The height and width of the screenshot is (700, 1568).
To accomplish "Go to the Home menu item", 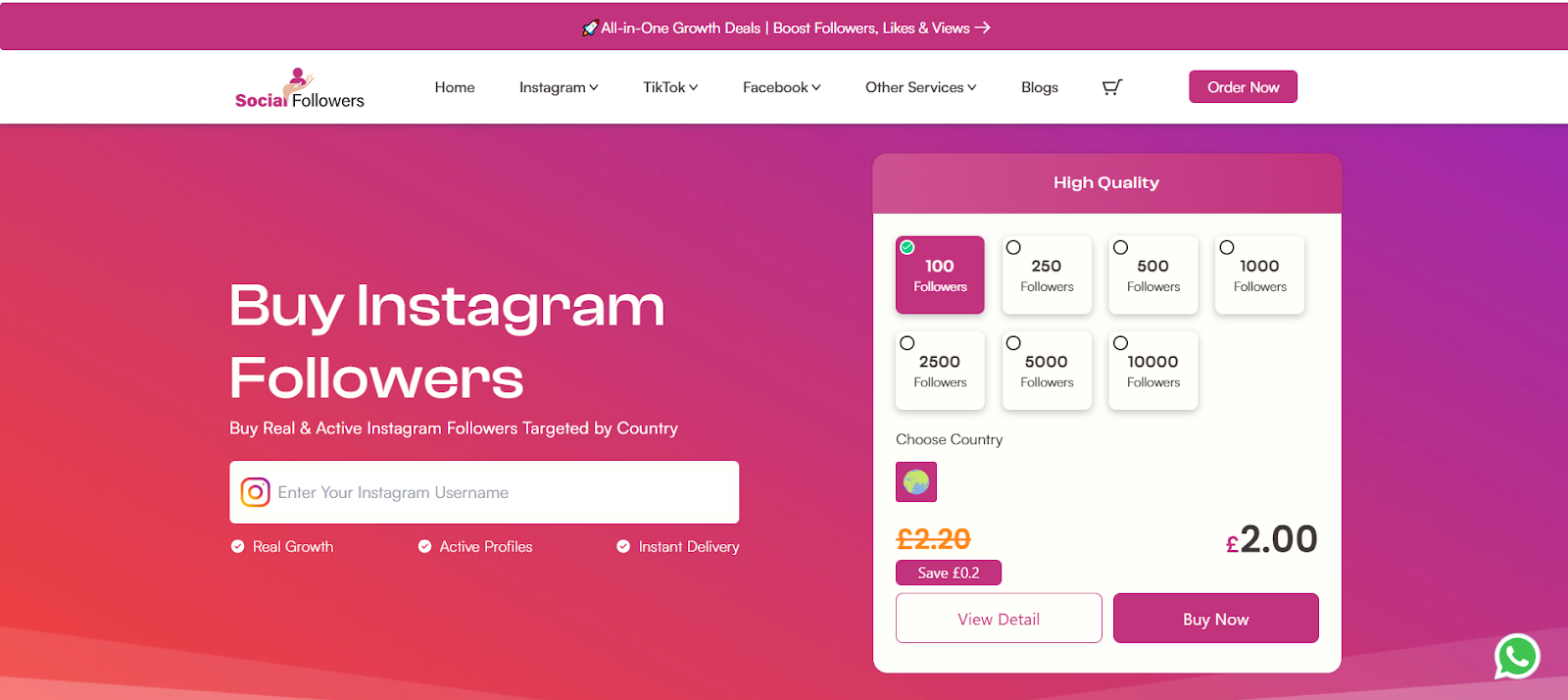I will pyautogui.click(x=455, y=87).
